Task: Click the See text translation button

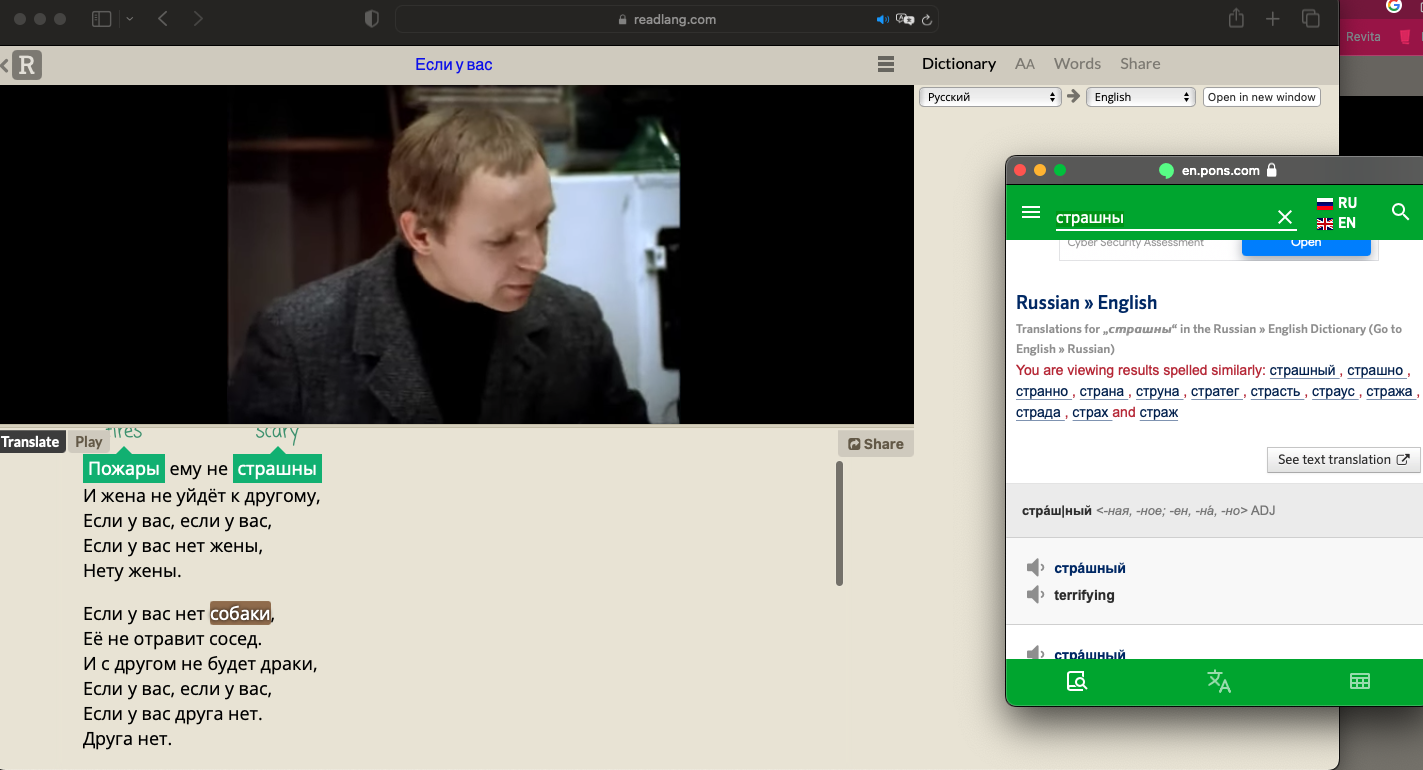Action: coord(1343,460)
